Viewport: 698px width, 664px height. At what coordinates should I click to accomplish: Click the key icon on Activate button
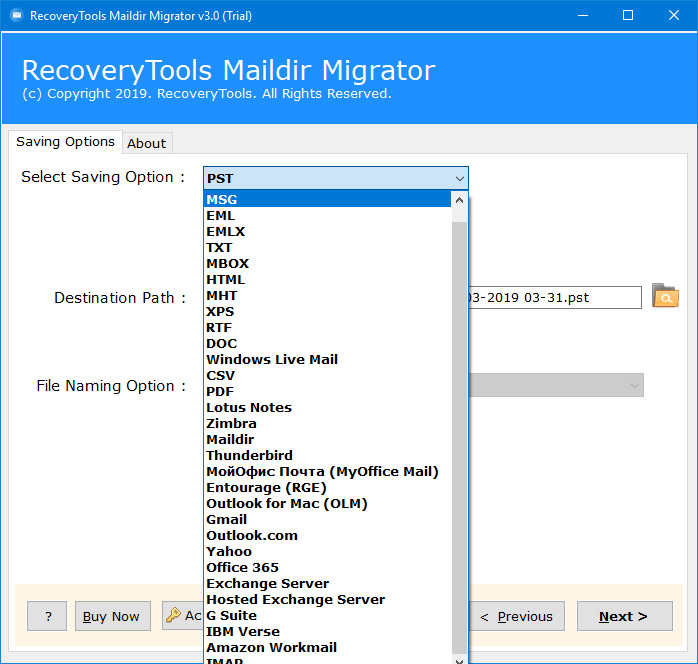(x=173, y=615)
